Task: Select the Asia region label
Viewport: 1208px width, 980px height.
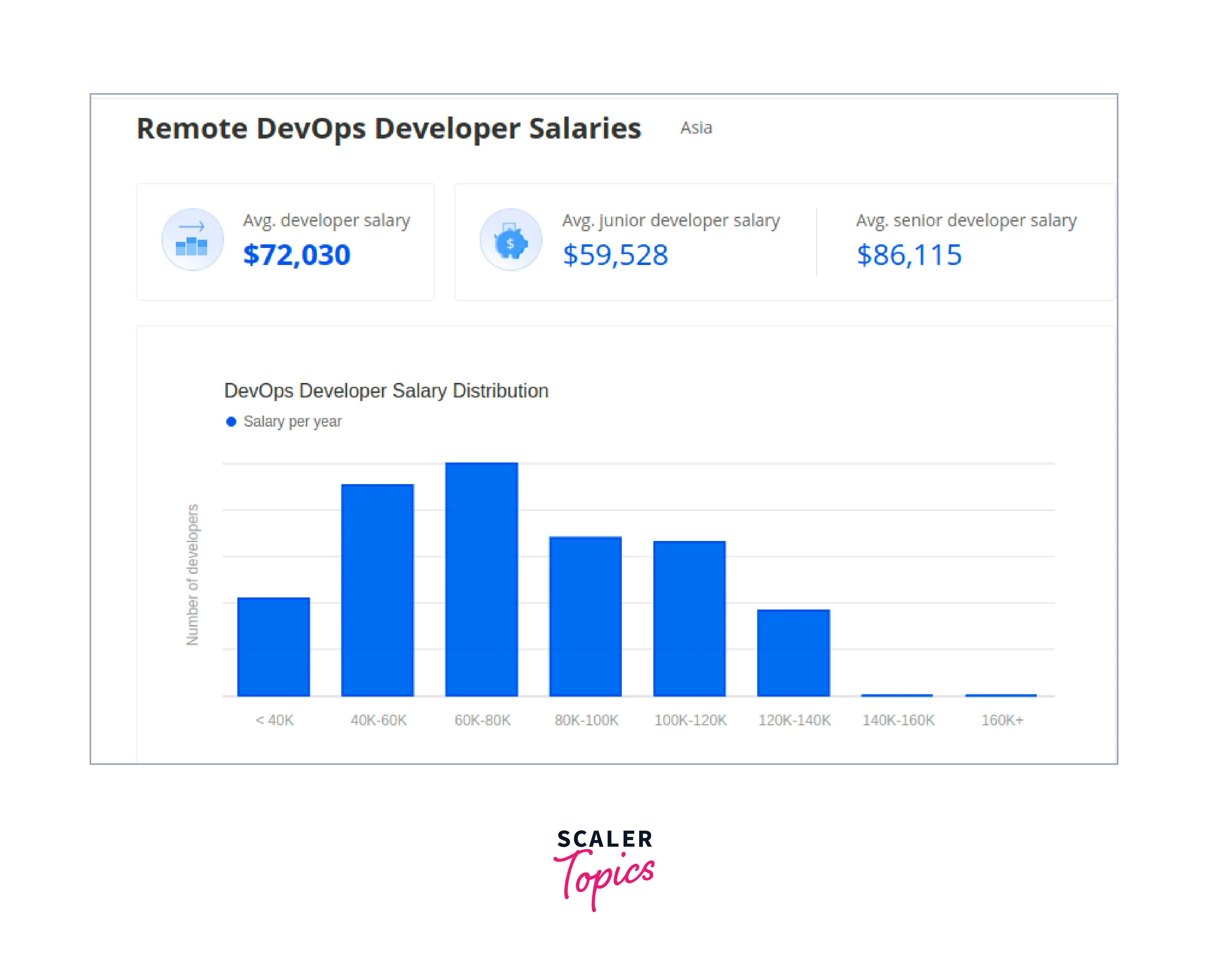Action: pos(696,128)
